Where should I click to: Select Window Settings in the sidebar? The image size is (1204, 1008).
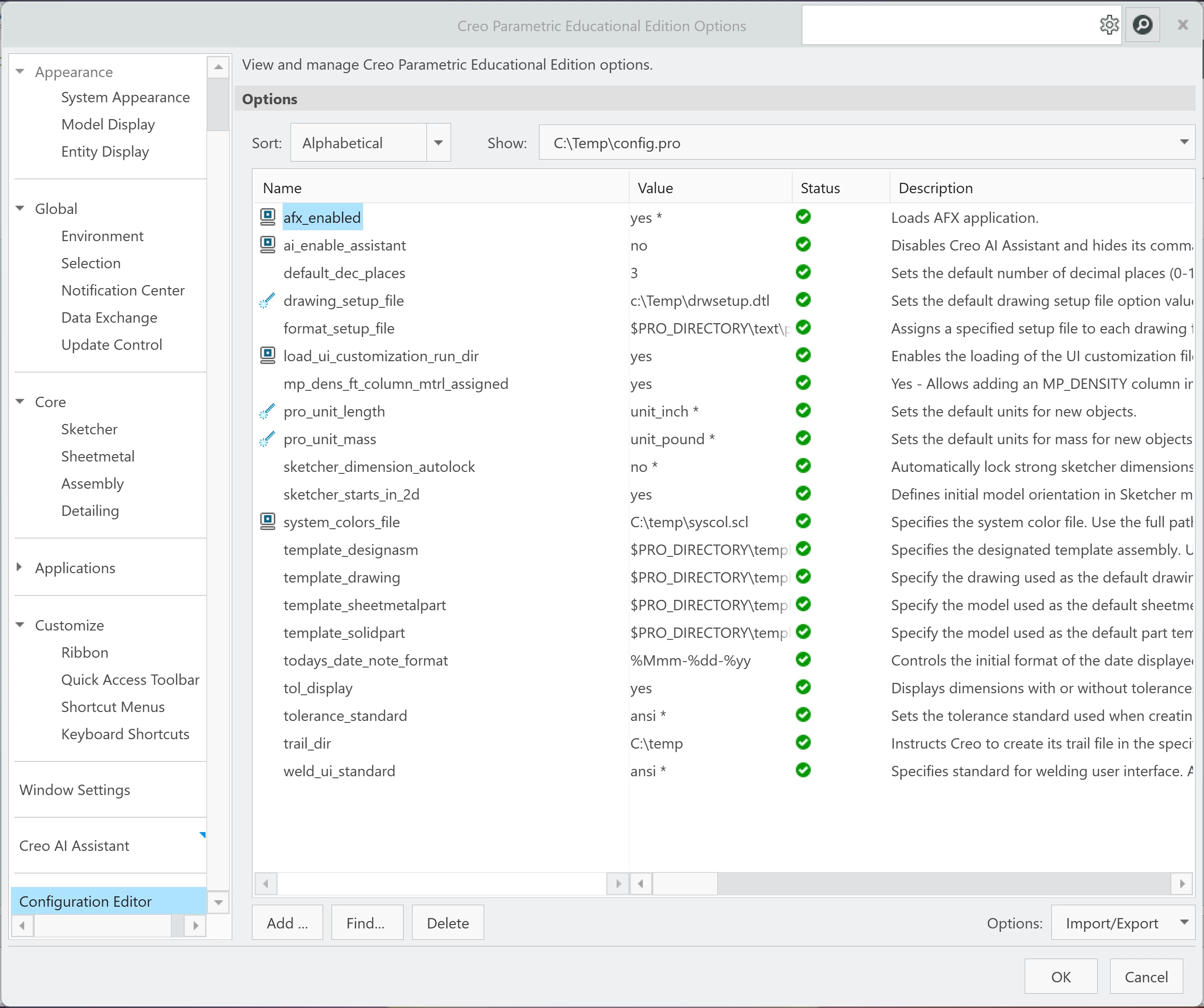[x=75, y=790]
